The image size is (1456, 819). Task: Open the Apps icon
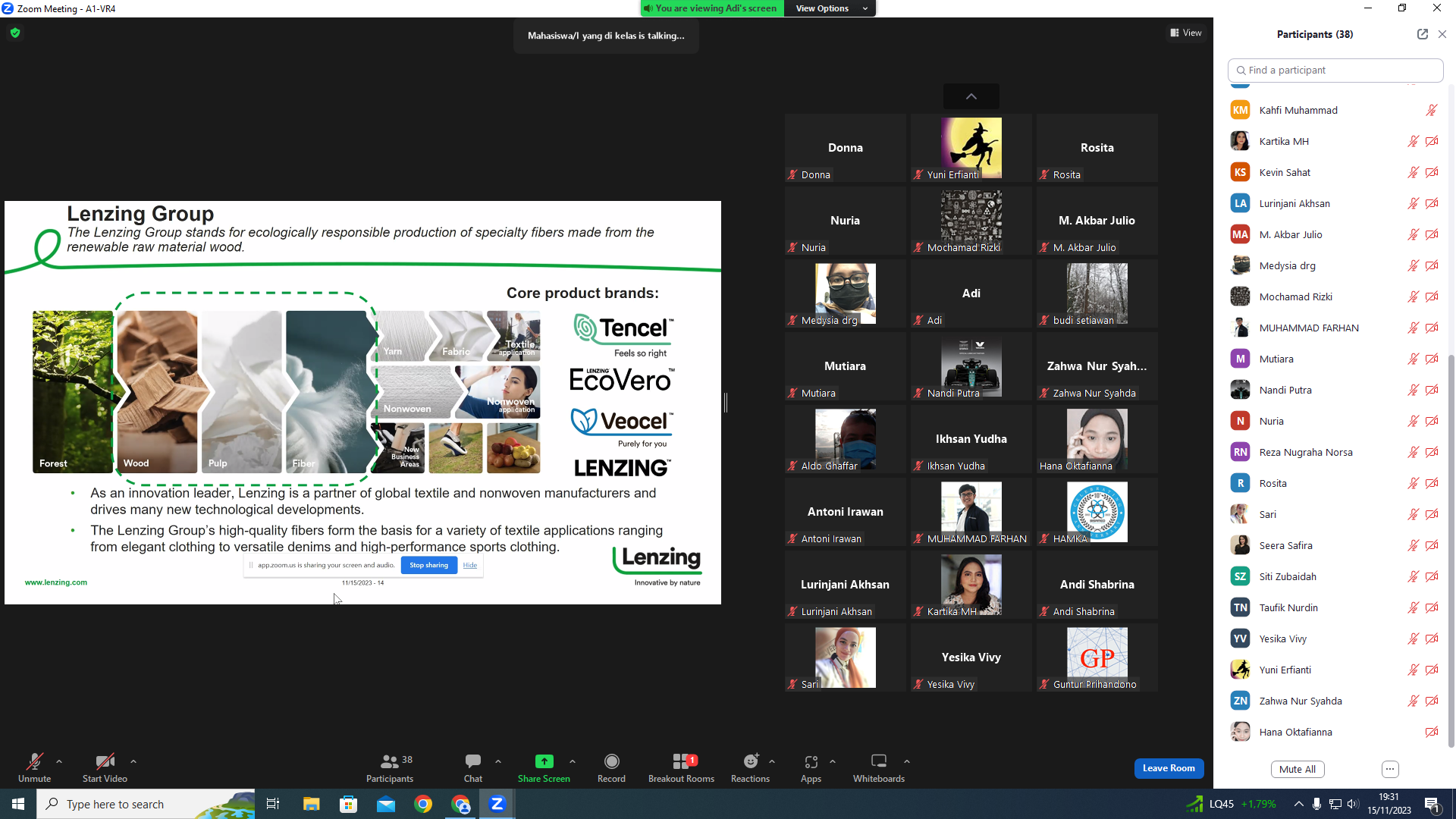pyautogui.click(x=811, y=761)
